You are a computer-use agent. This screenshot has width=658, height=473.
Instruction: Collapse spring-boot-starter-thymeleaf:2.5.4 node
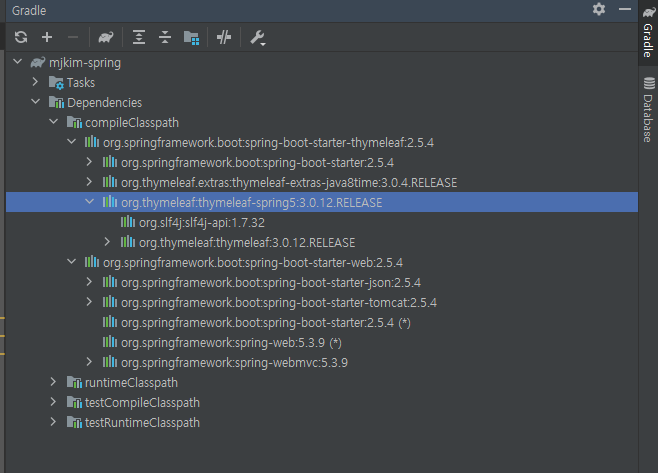[72, 142]
